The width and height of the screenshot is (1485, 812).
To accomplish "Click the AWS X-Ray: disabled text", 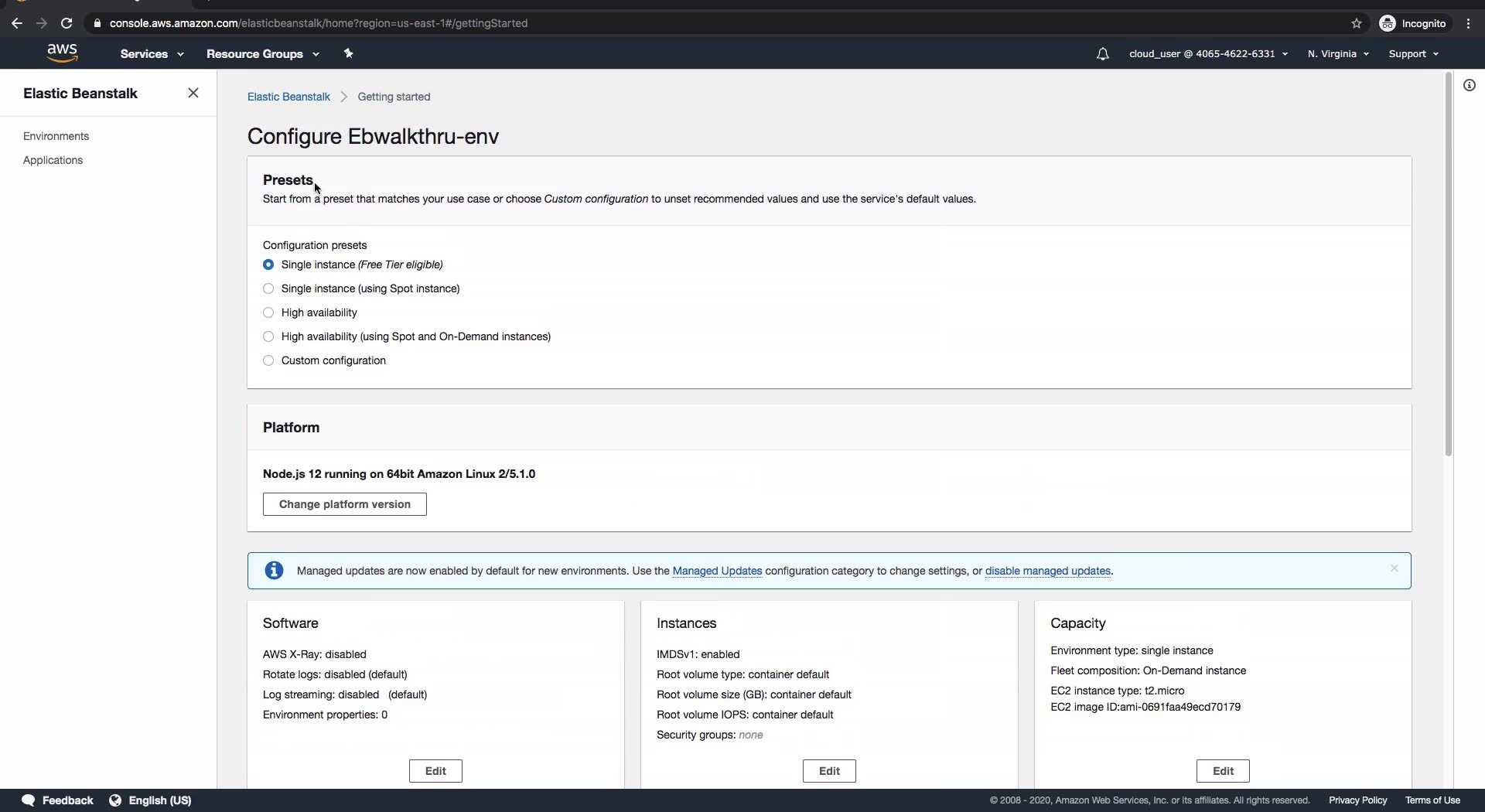I will (315, 654).
